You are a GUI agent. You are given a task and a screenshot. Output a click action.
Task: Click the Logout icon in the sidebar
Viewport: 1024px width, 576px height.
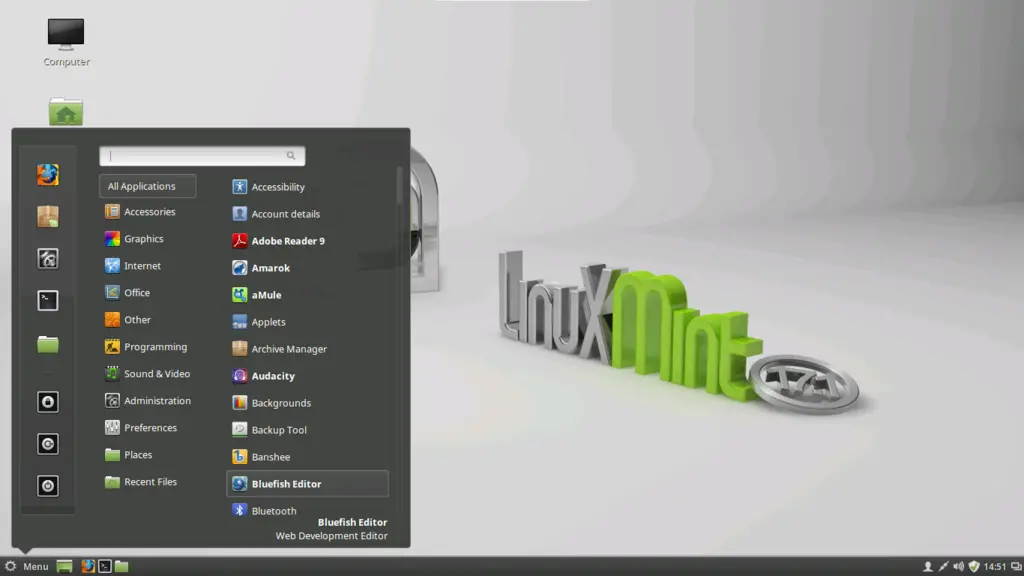[48, 444]
